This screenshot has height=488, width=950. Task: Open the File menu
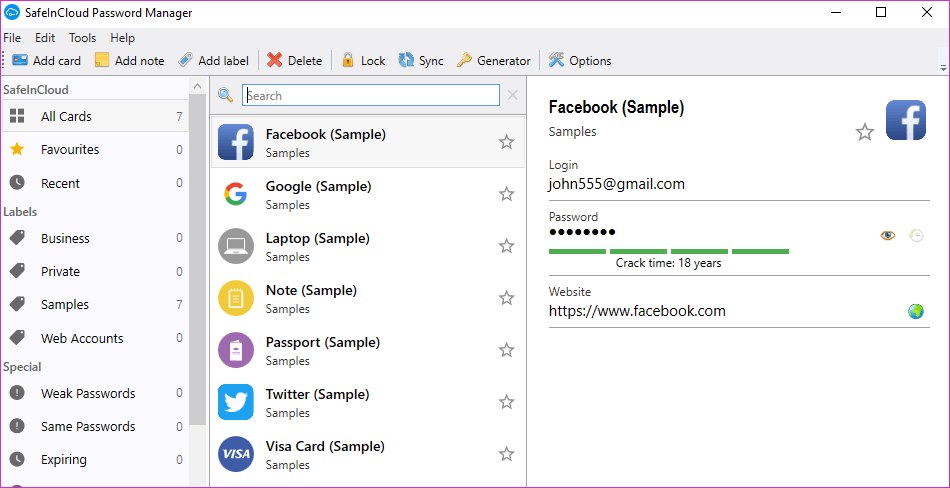point(12,38)
